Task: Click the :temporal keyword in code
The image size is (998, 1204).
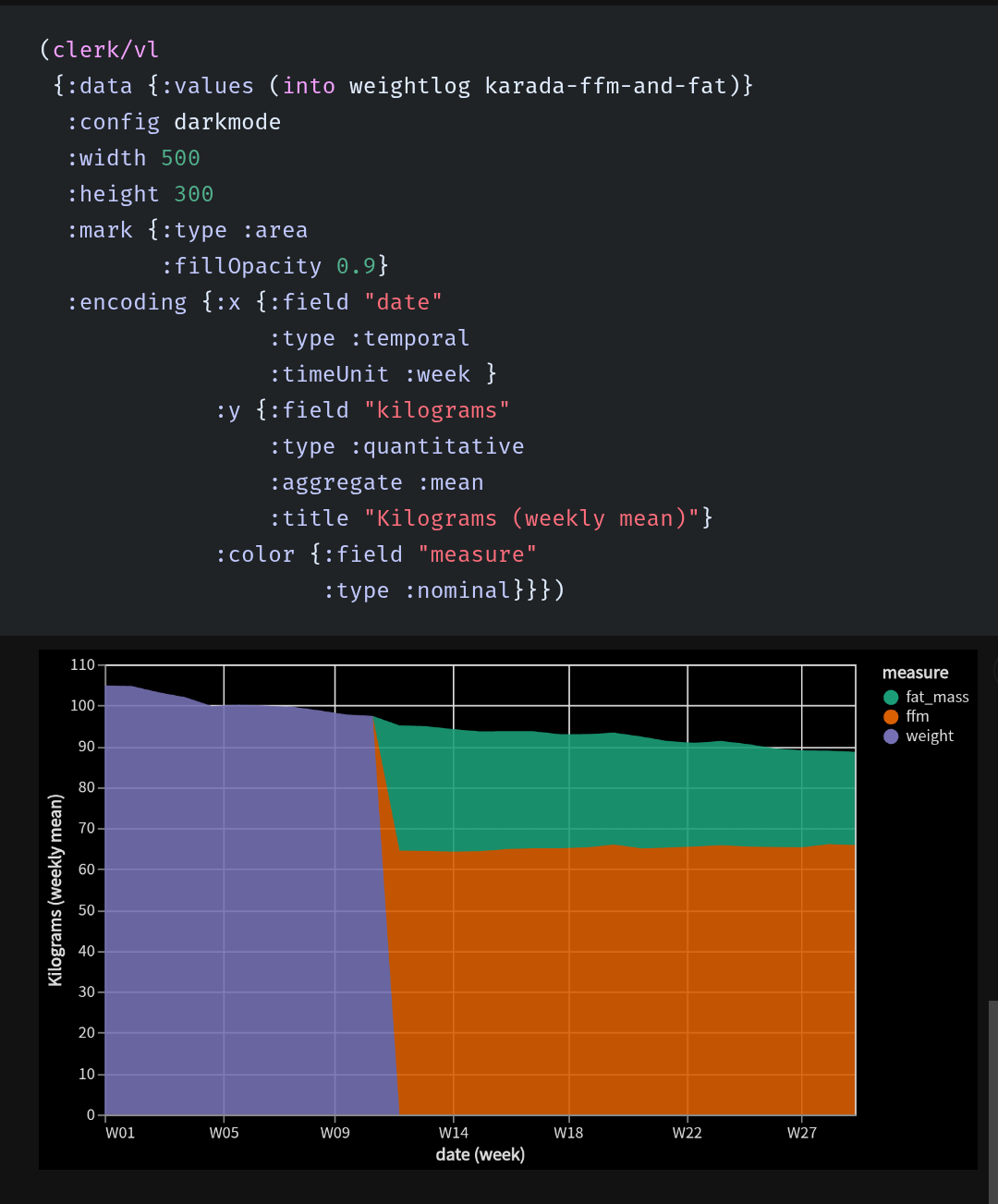Action: [x=409, y=338]
